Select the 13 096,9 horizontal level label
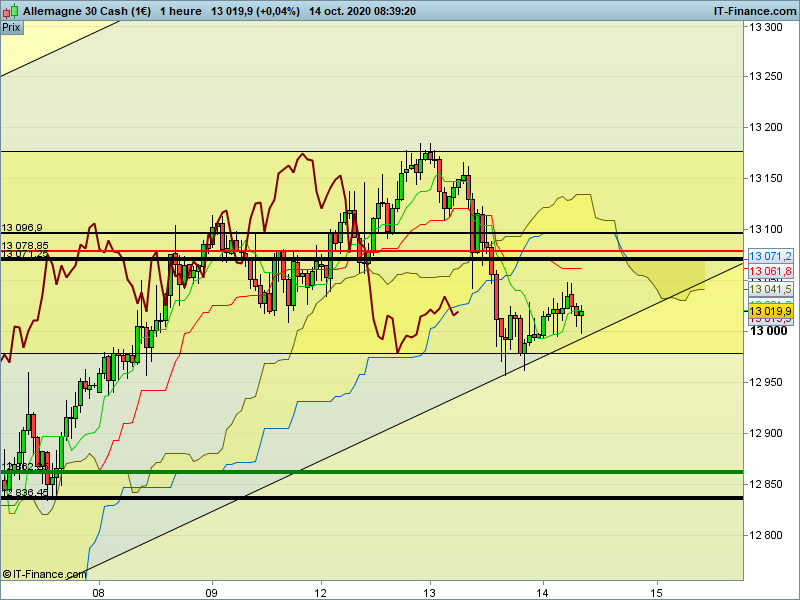Viewport: 800px width, 600px height. (22, 228)
